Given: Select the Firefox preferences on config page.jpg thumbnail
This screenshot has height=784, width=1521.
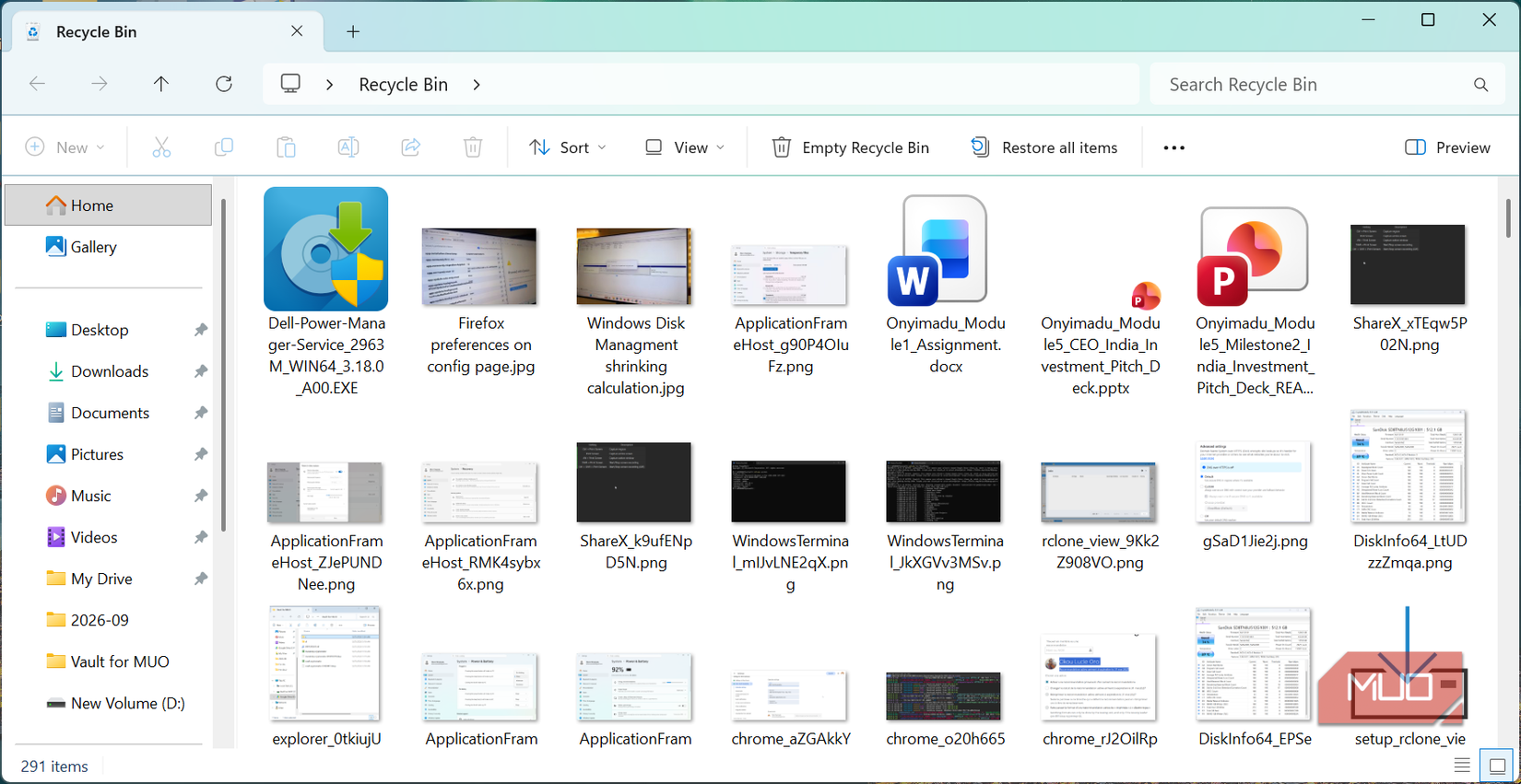Looking at the screenshot, I should pos(480,267).
